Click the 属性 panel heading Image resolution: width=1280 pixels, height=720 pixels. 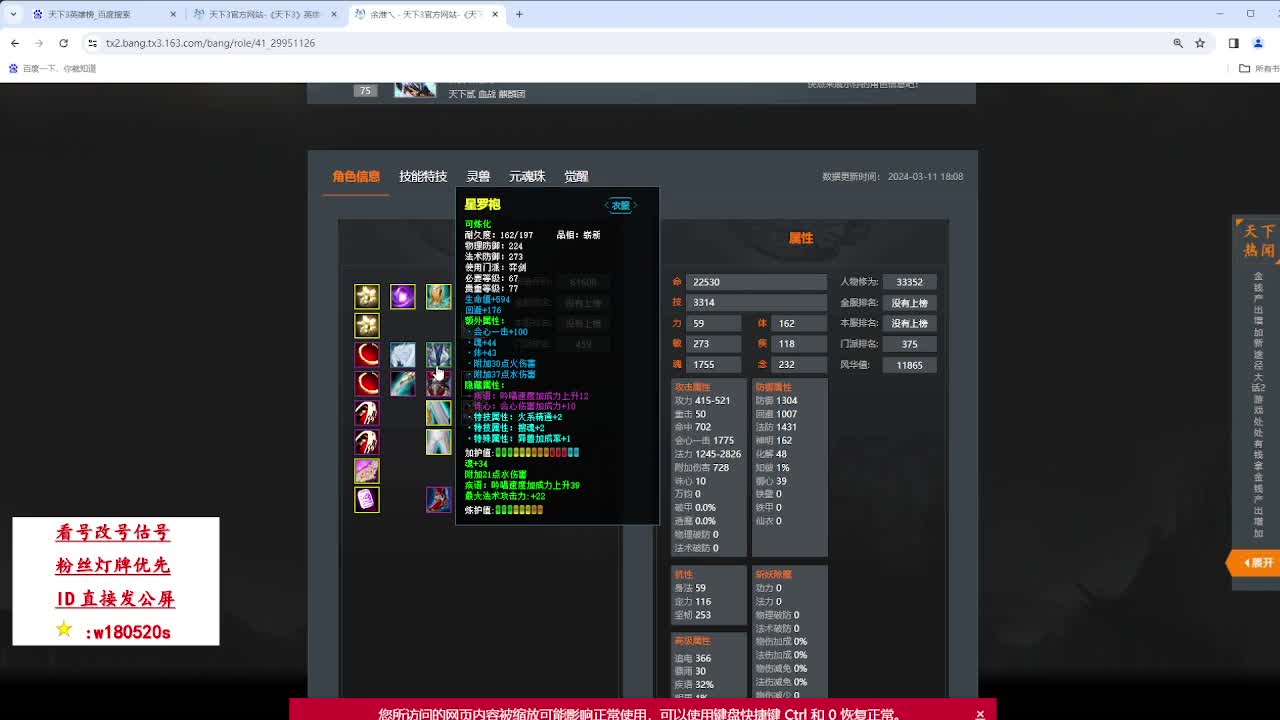click(801, 238)
